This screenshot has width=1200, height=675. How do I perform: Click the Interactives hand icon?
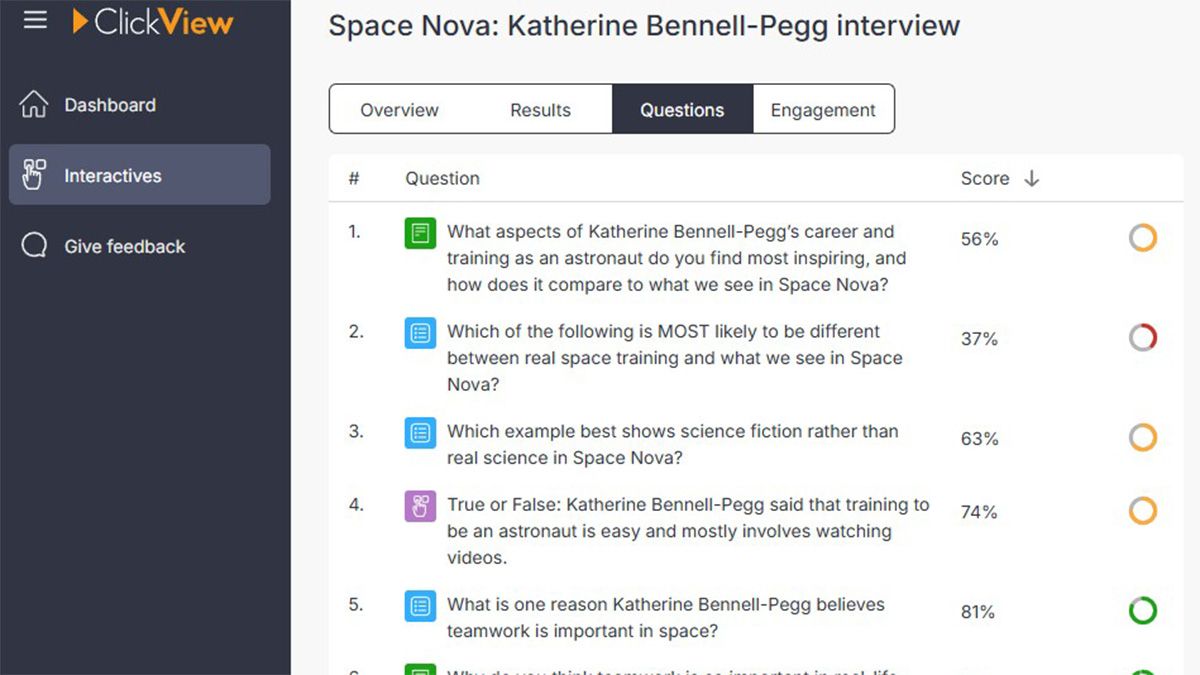tap(34, 175)
